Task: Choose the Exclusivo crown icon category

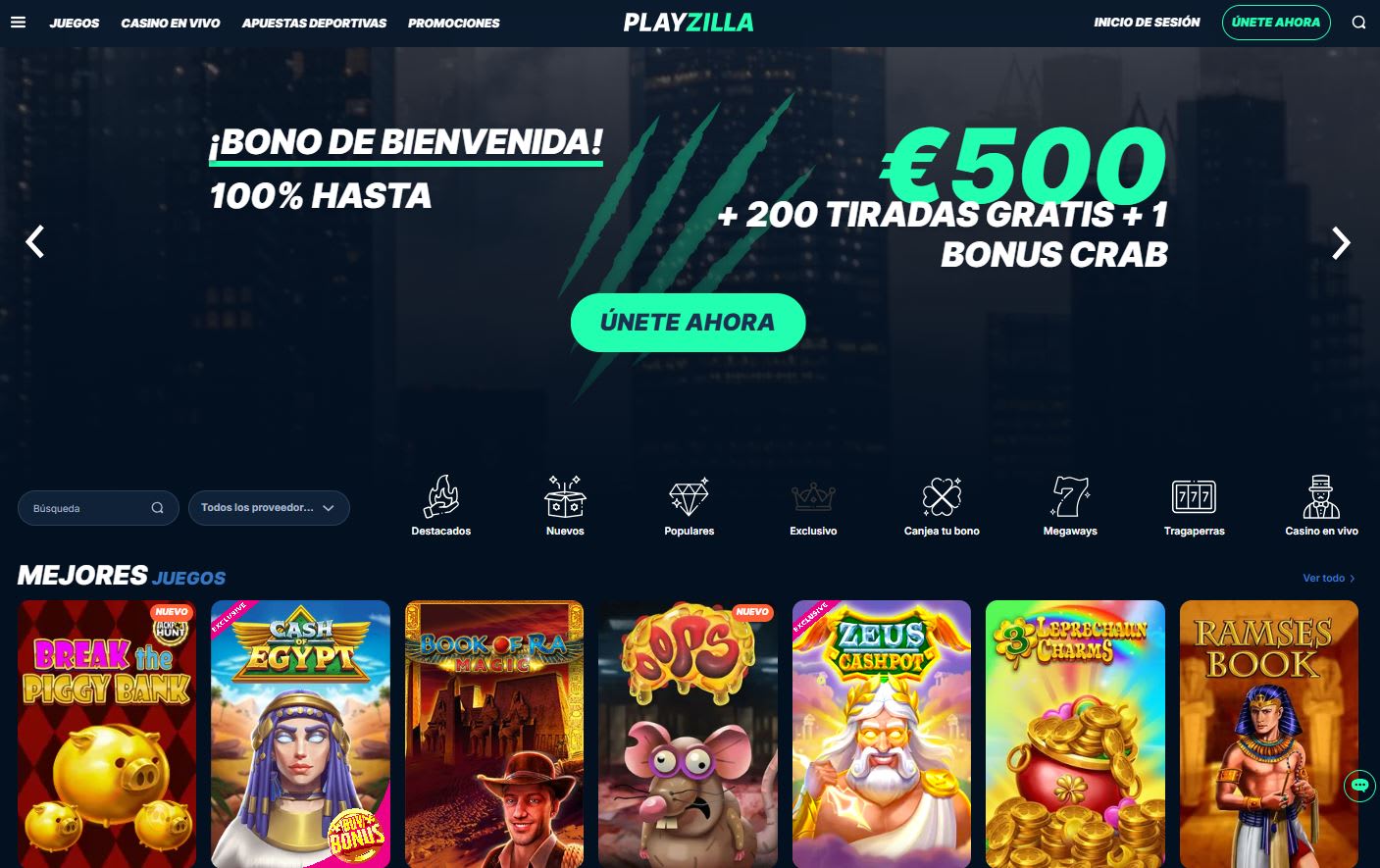Action: point(813,497)
